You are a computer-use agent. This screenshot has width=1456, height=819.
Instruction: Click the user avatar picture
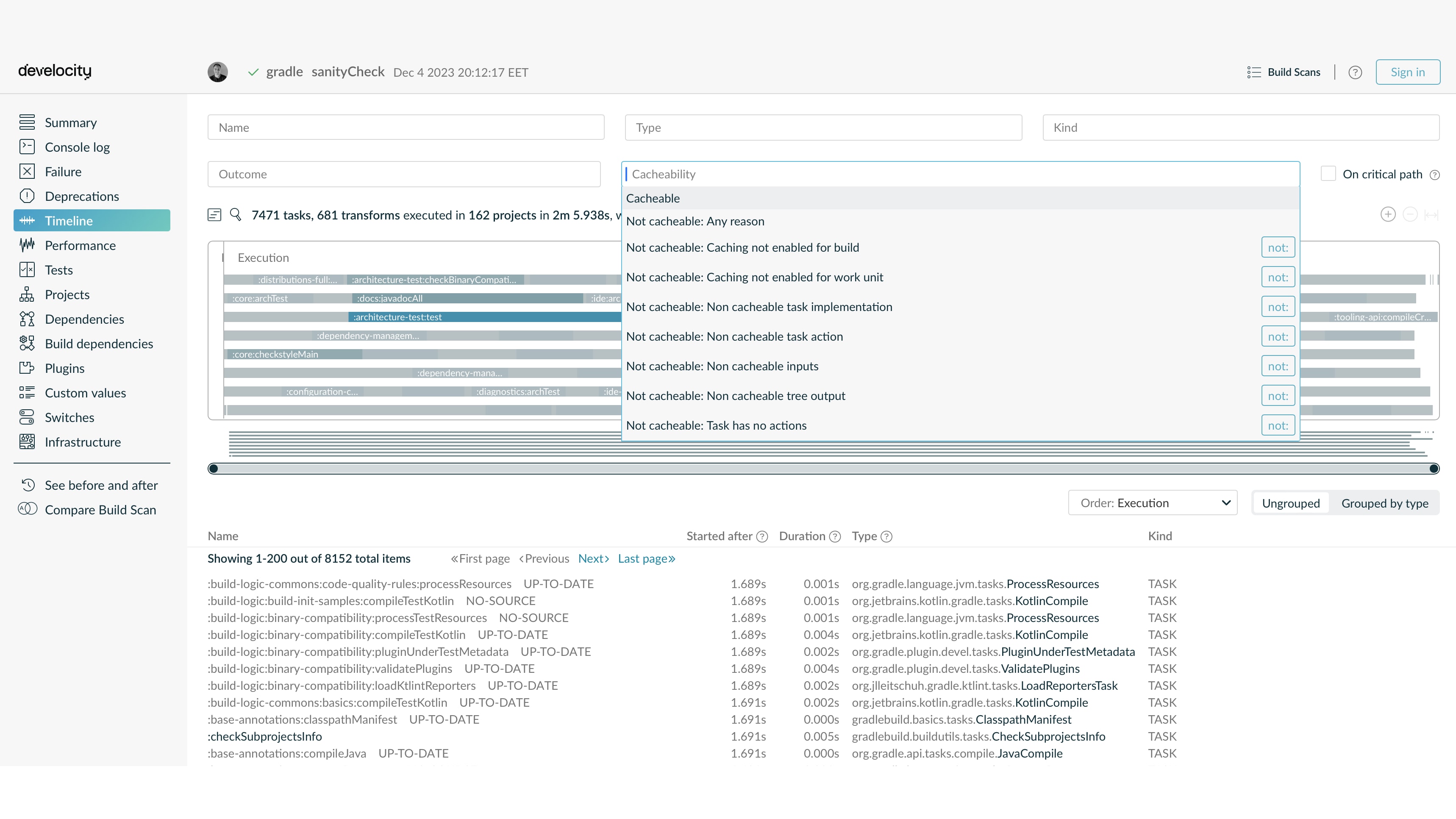click(x=218, y=72)
